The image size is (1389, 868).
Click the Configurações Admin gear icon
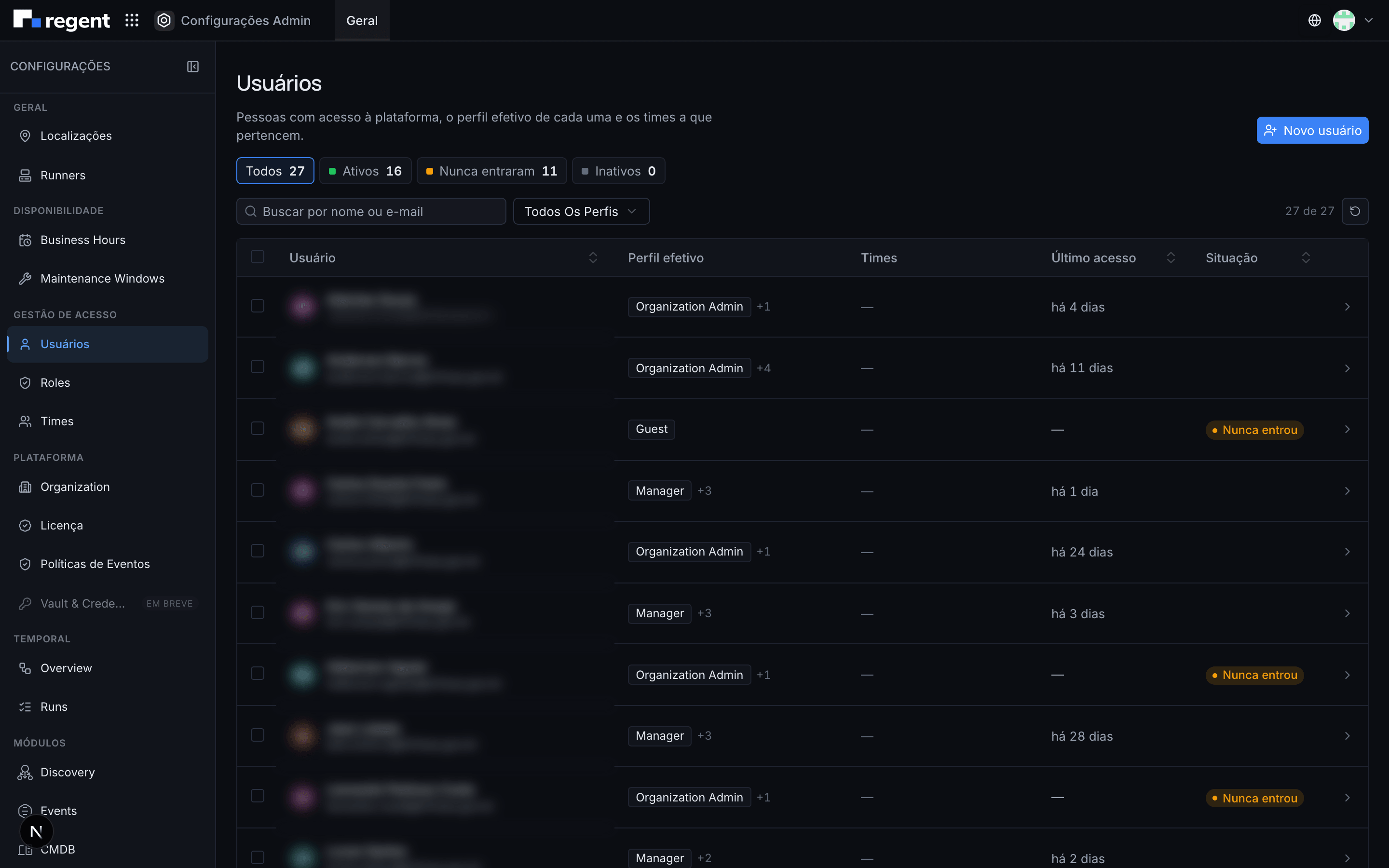[x=164, y=21]
